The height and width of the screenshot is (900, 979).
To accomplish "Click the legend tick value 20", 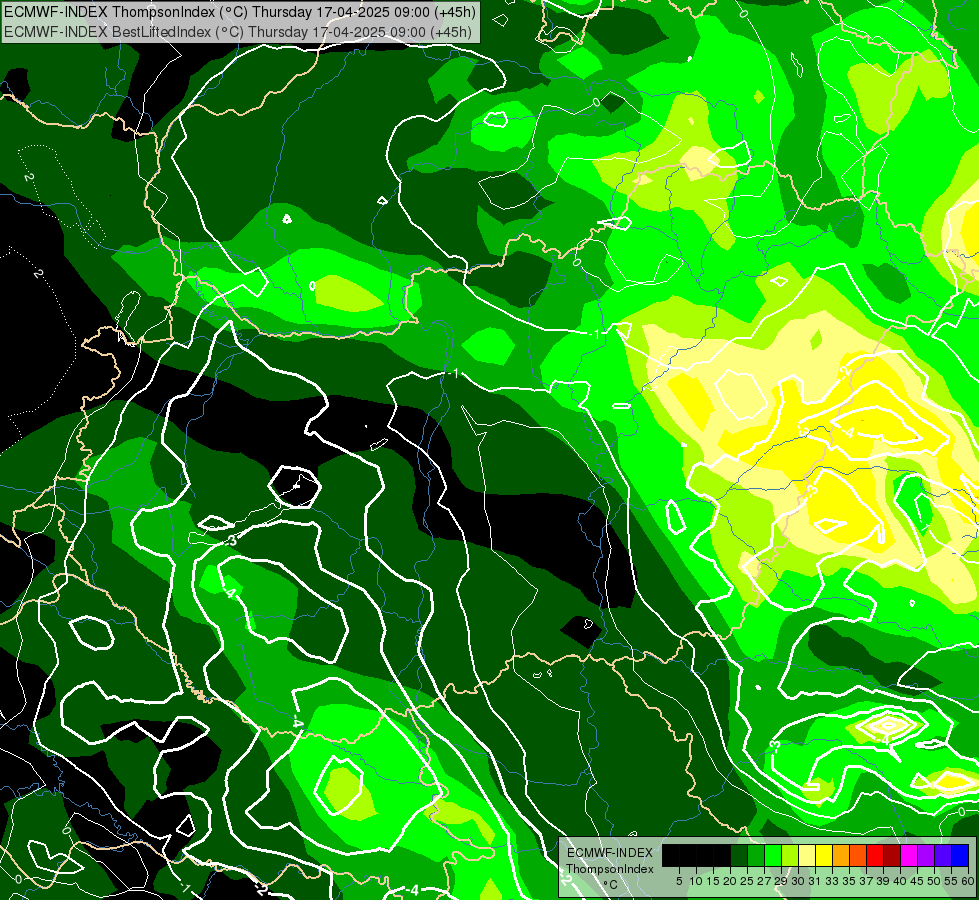I will click(729, 881).
